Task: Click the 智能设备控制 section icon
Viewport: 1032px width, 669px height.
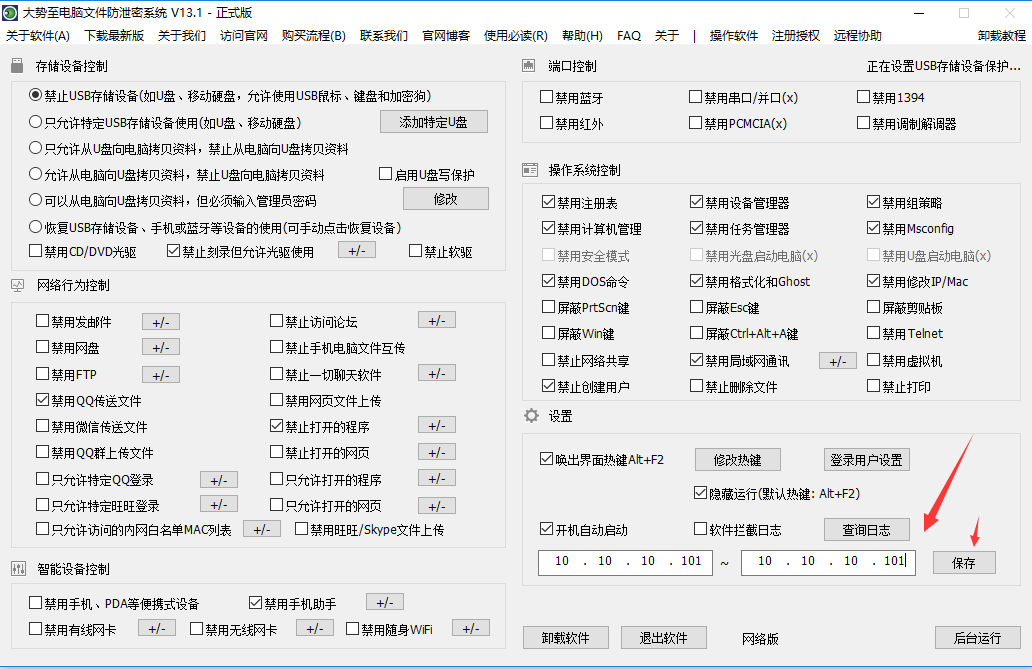Action: tap(18, 568)
